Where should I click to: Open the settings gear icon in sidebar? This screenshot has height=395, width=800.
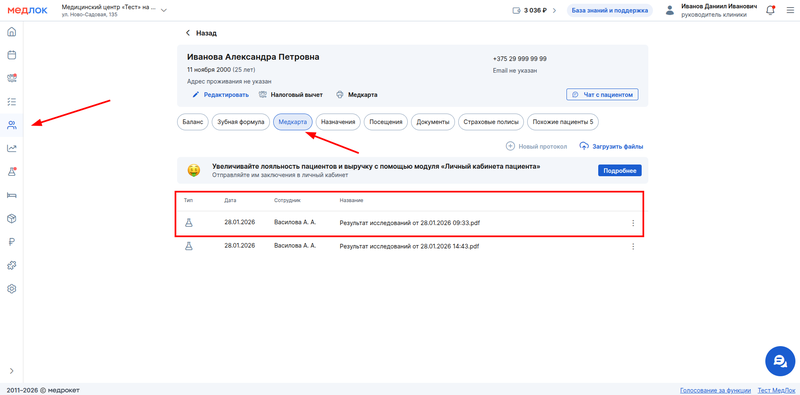(x=12, y=288)
